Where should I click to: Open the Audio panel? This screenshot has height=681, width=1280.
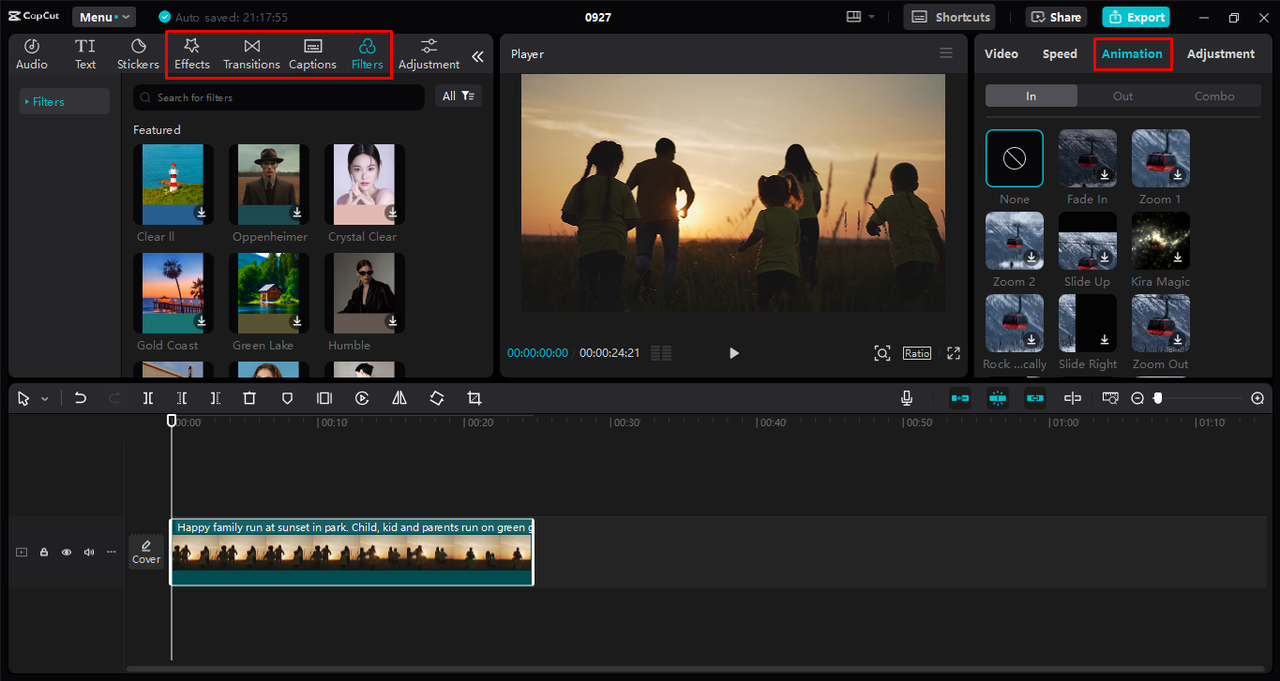(31, 54)
